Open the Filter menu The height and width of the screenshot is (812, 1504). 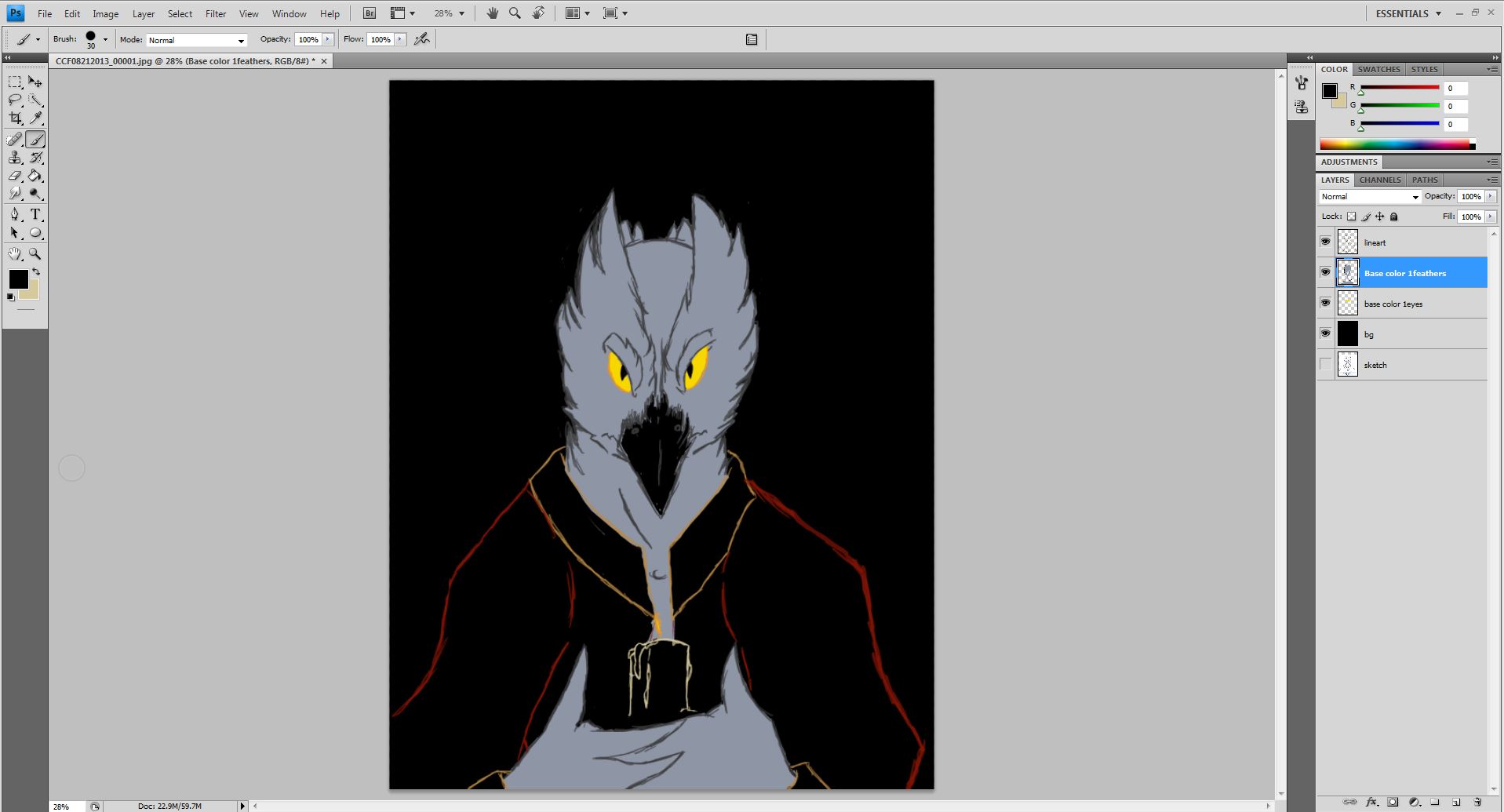click(215, 14)
